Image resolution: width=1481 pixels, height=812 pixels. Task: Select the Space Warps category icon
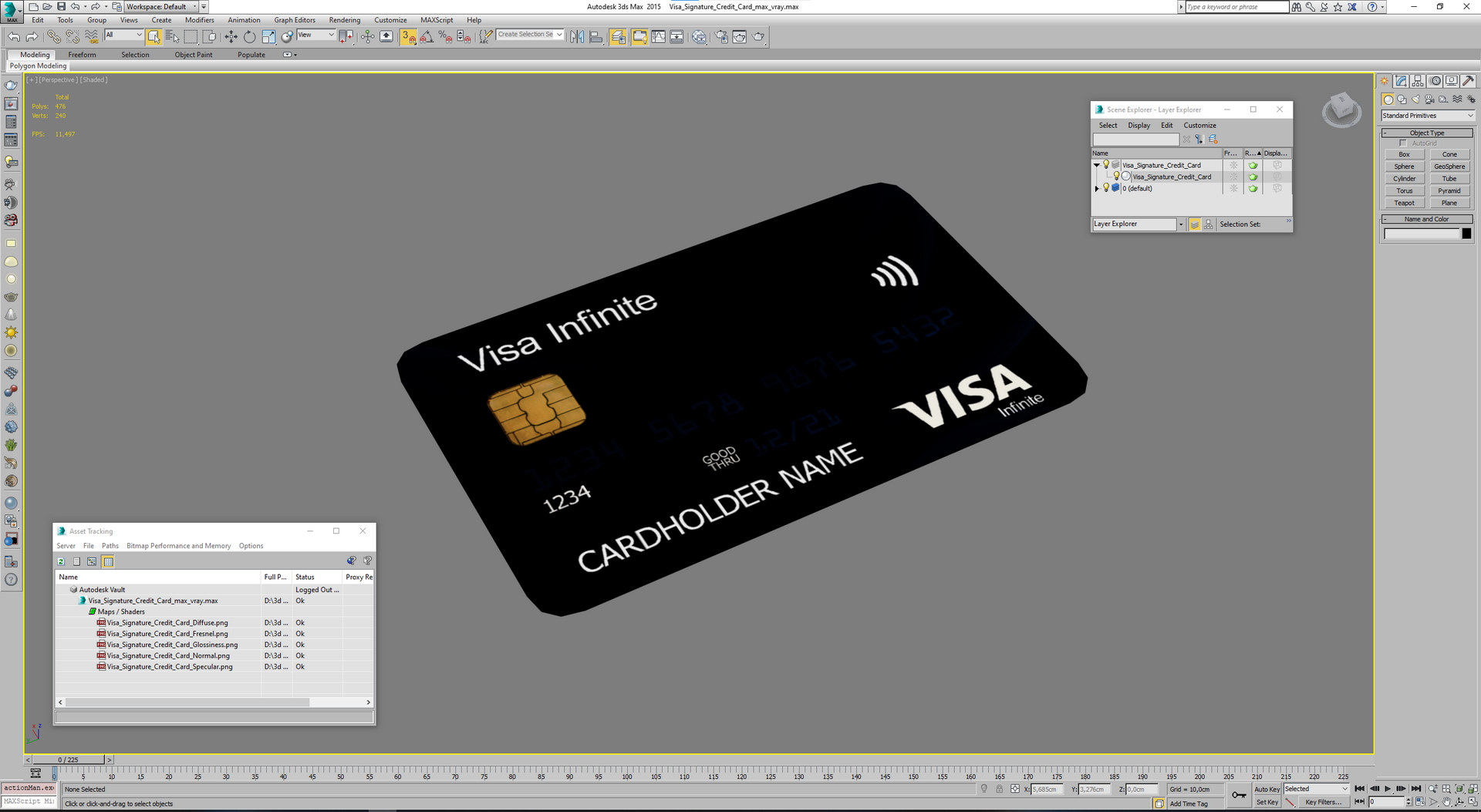pyautogui.click(x=1457, y=99)
